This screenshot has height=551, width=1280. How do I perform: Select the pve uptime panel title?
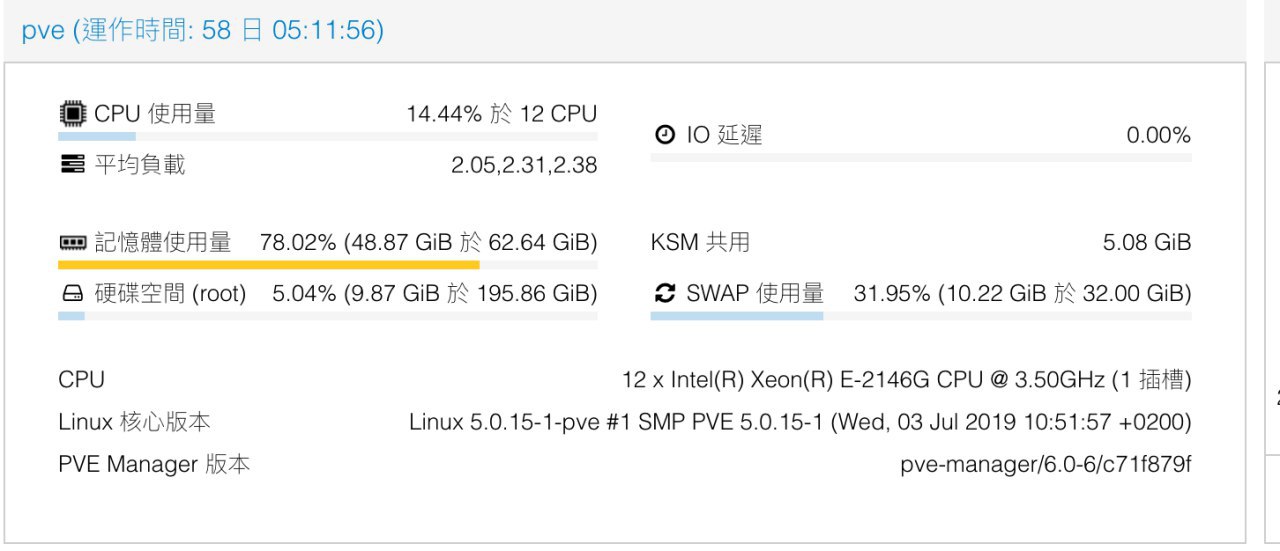[203, 30]
